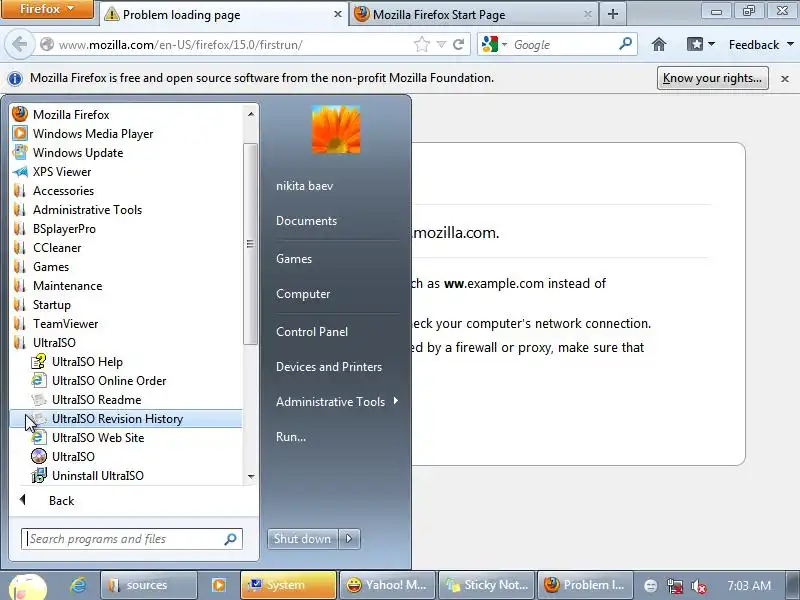Click the Shut down button
Viewport: 800px width, 600px height.
[302, 539]
